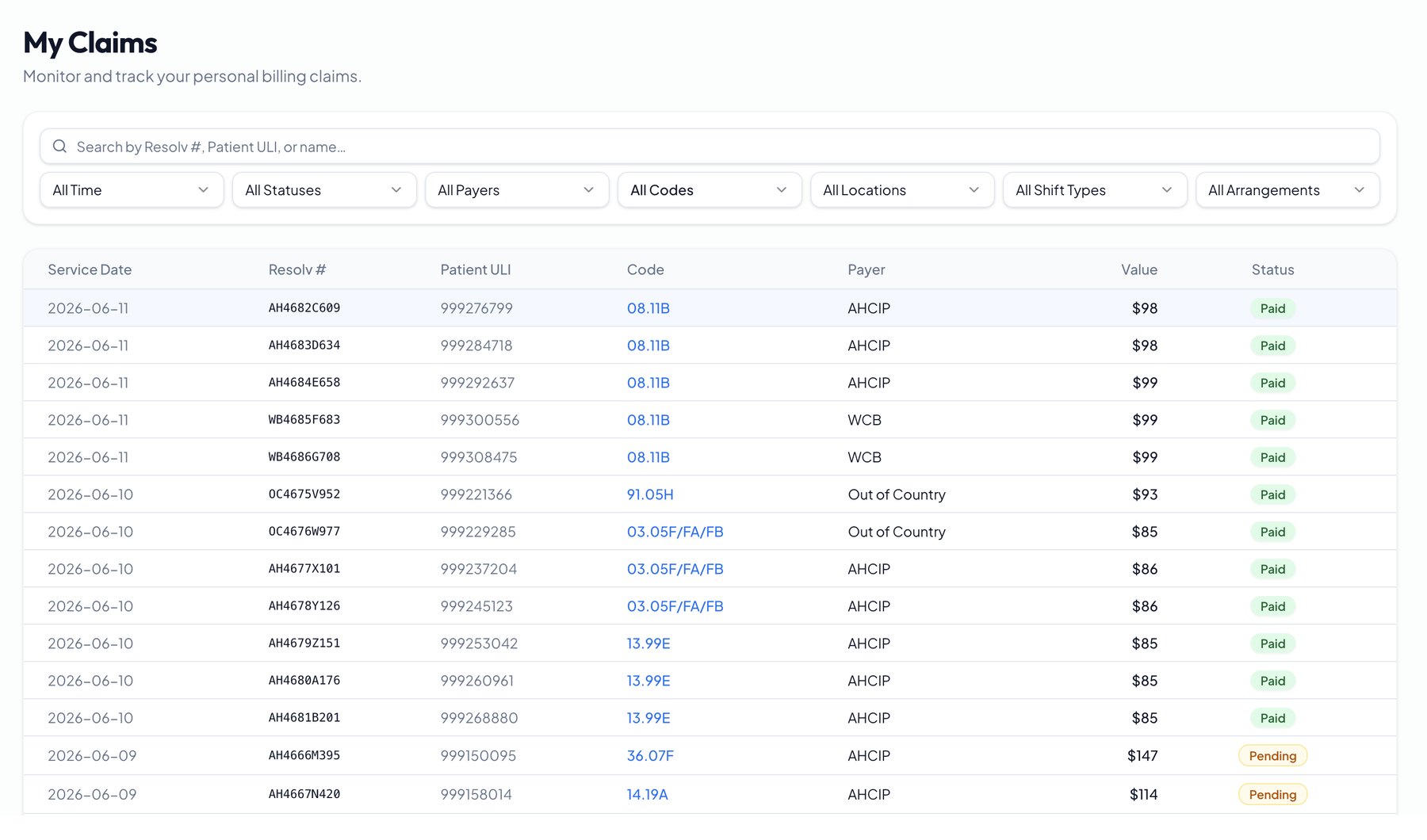
Task: Open code 36.07F link
Action: pyautogui.click(x=650, y=756)
